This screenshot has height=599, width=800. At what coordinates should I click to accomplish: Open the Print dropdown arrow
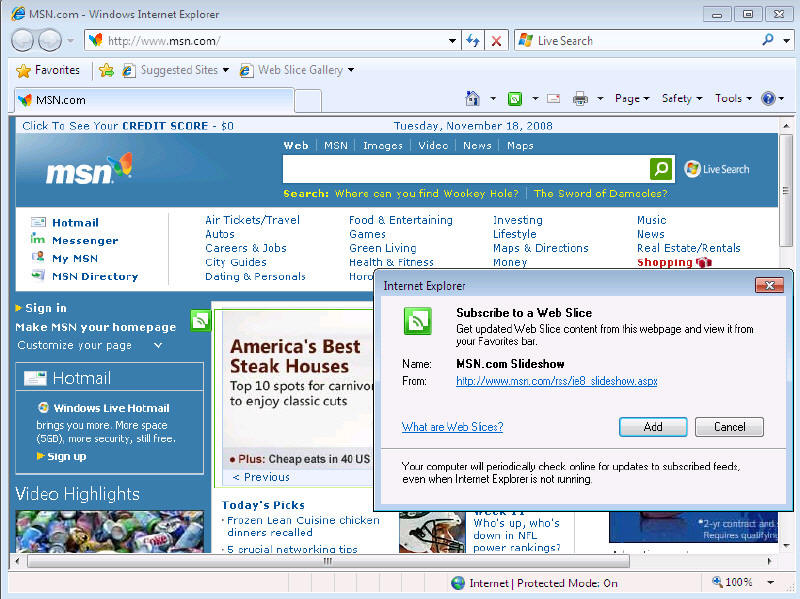point(601,98)
